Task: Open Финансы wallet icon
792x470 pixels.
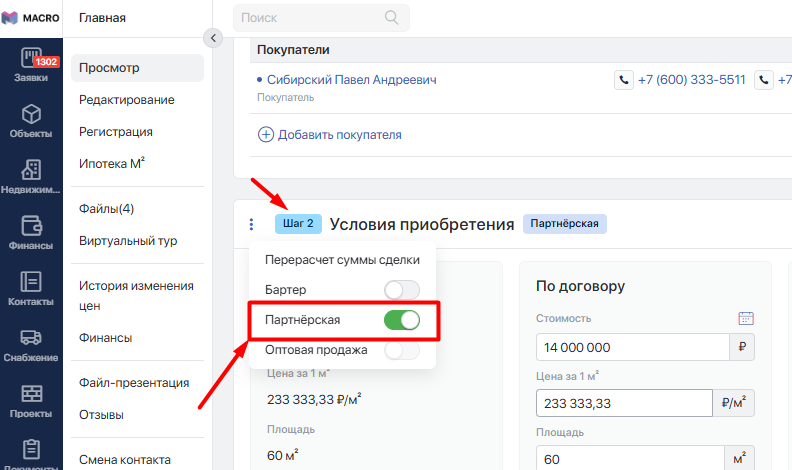Action: point(30,234)
